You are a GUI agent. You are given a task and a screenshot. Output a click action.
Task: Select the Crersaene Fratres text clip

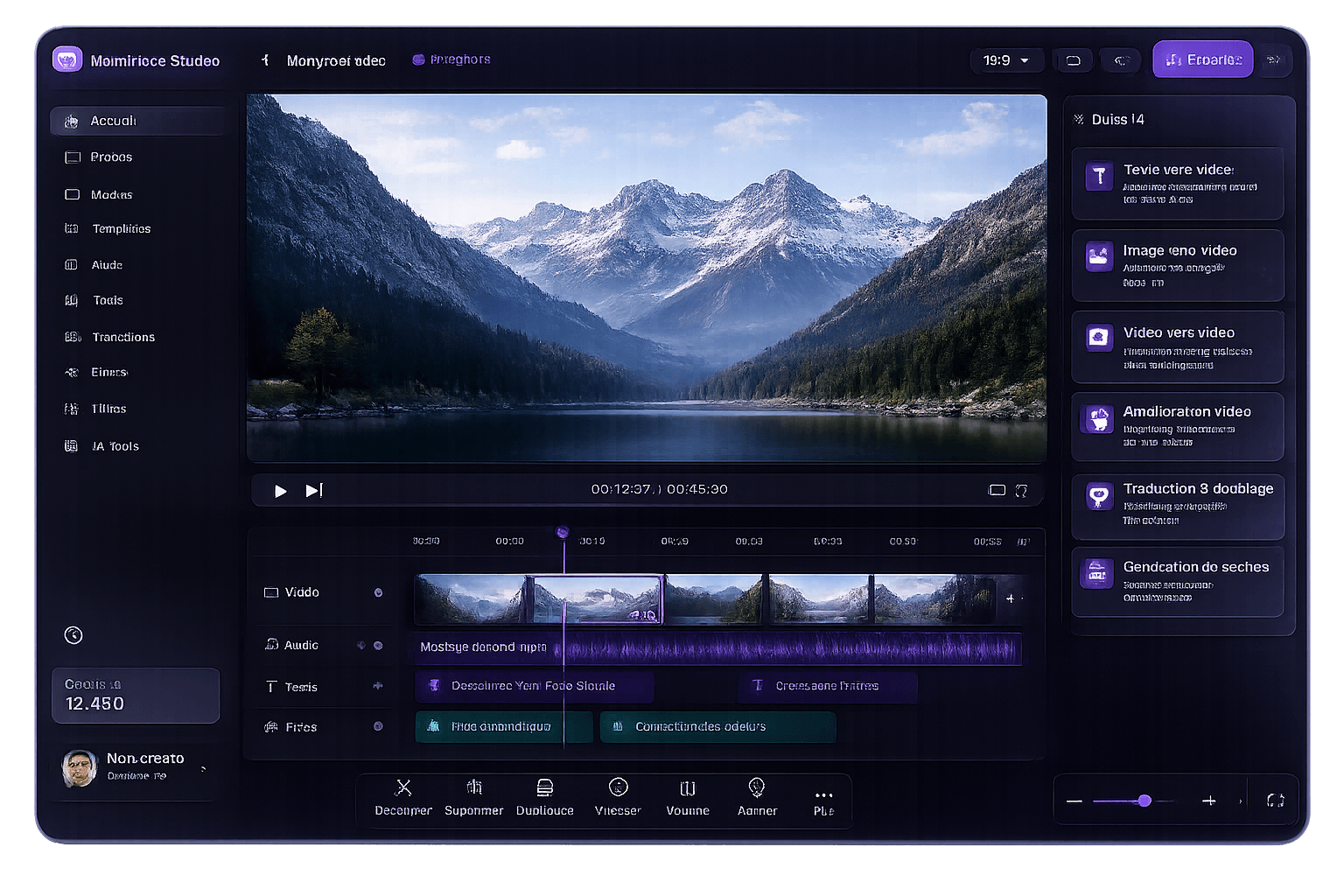coord(827,686)
